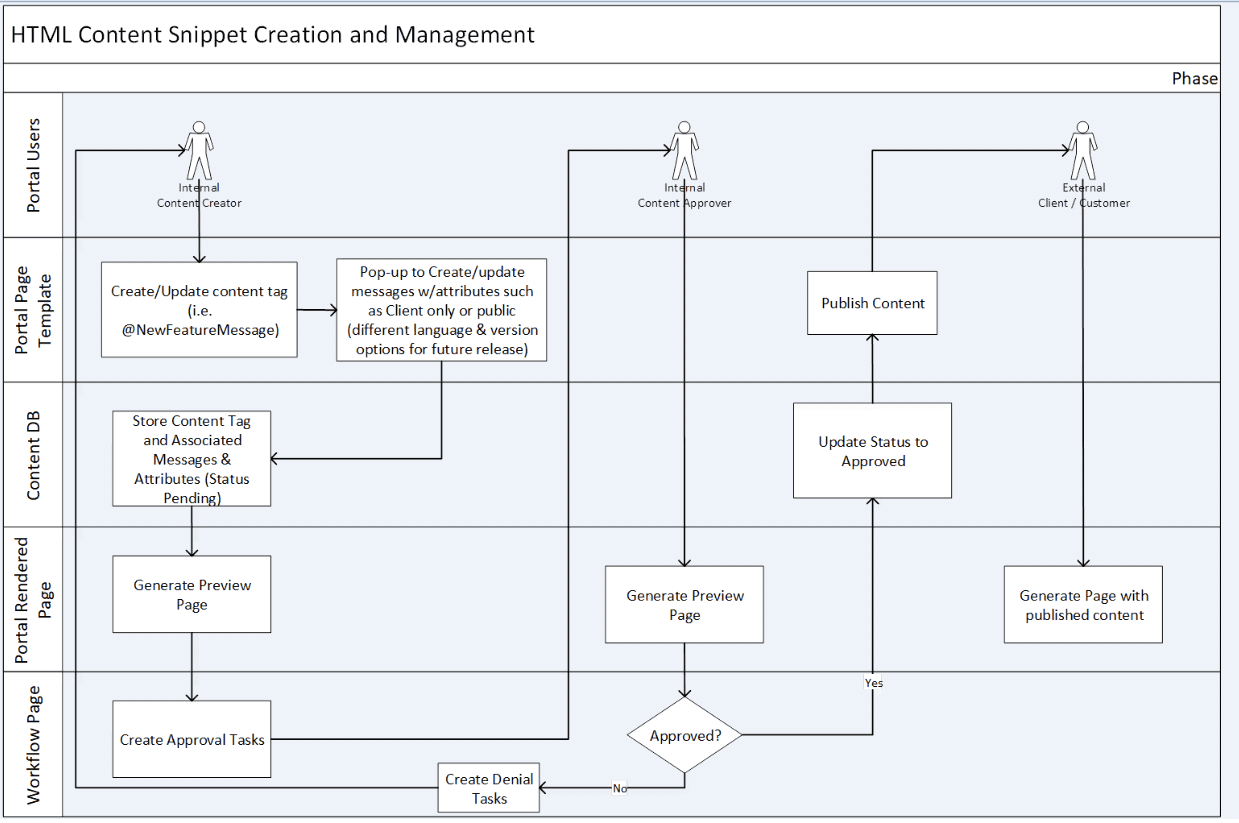Select the External Client / Customer actor figure
The height and width of the screenshot is (823, 1239).
click(x=1083, y=150)
